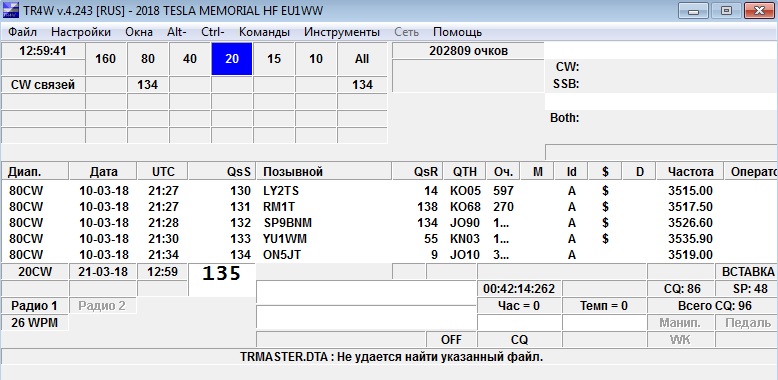Click the 00:42:14:262 timer
The image size is (778, 380).
click(519, 288)
